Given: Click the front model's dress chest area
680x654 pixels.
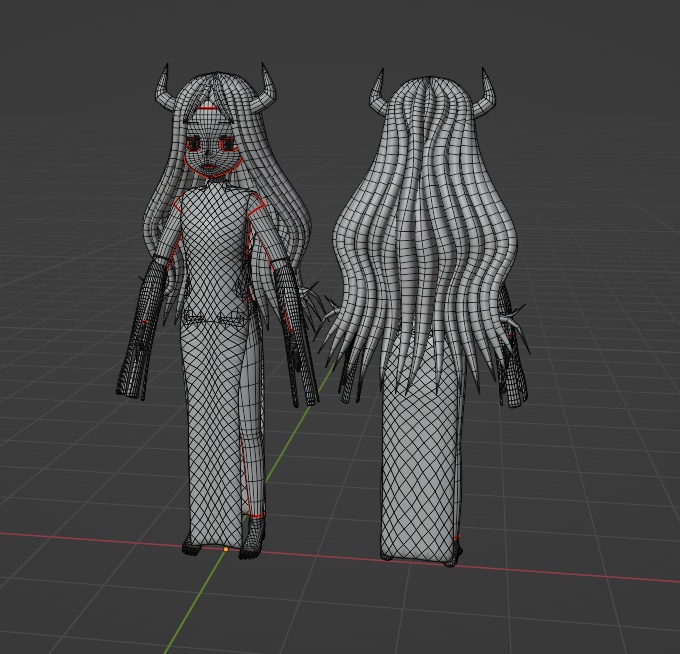Looking at the screenshot, I should pos(212,226).
